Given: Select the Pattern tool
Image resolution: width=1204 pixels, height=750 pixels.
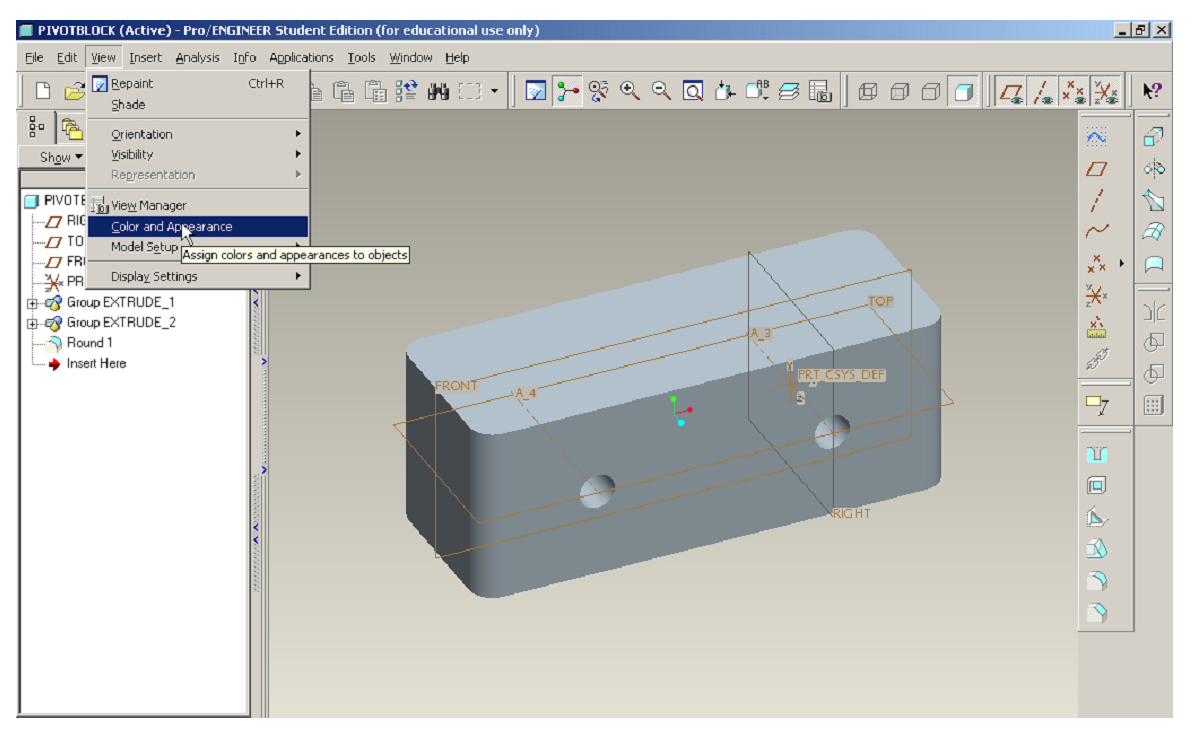Looking at the screenshot, I should pyautogui.click(x=1153, y=405).
